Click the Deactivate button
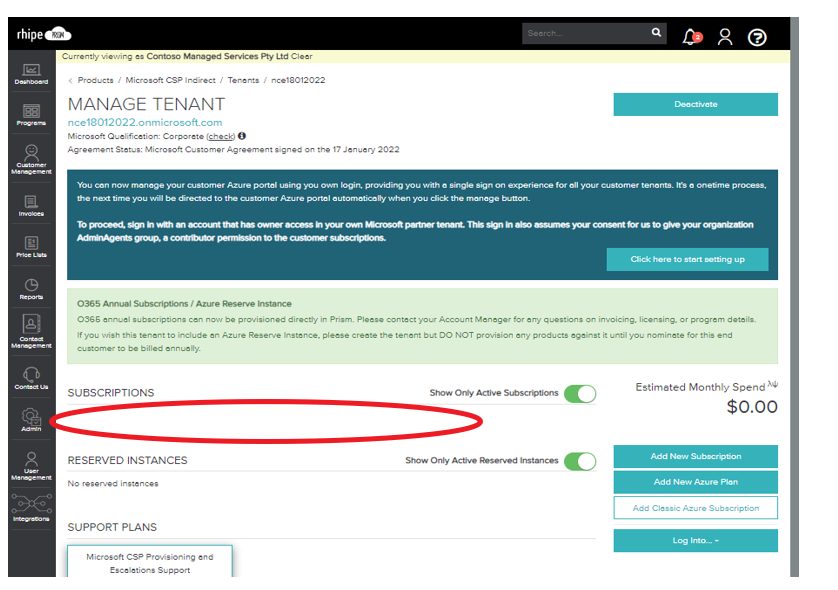 point(695,104)
